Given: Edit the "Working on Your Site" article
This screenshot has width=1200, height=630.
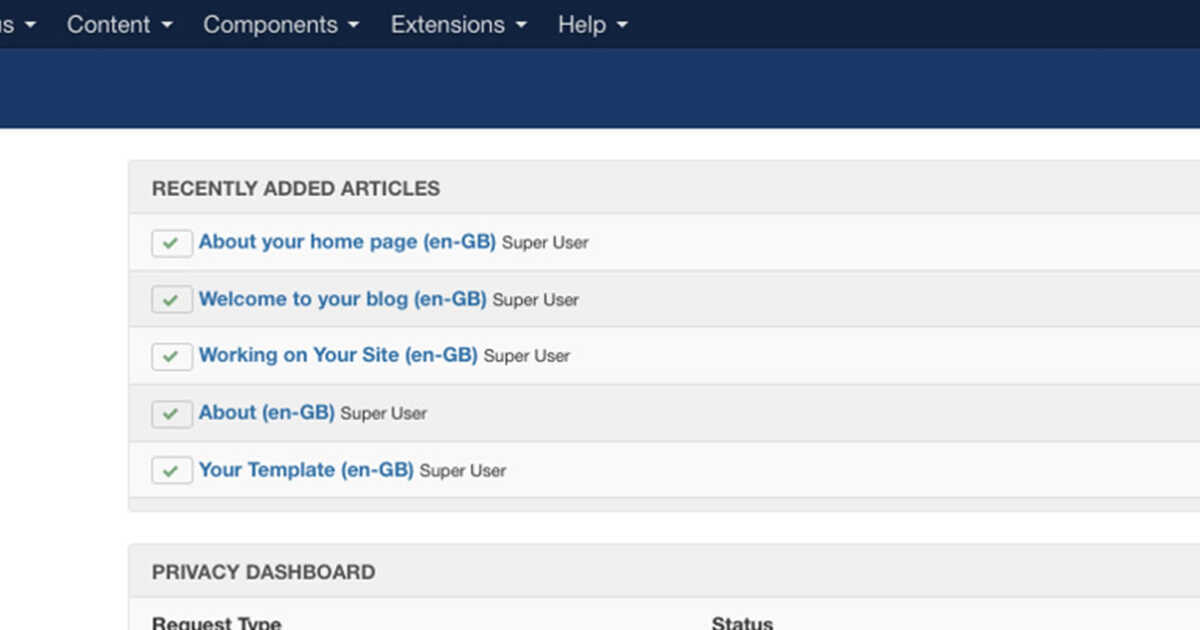Looking at the screenshot, I should pos(338,356).
